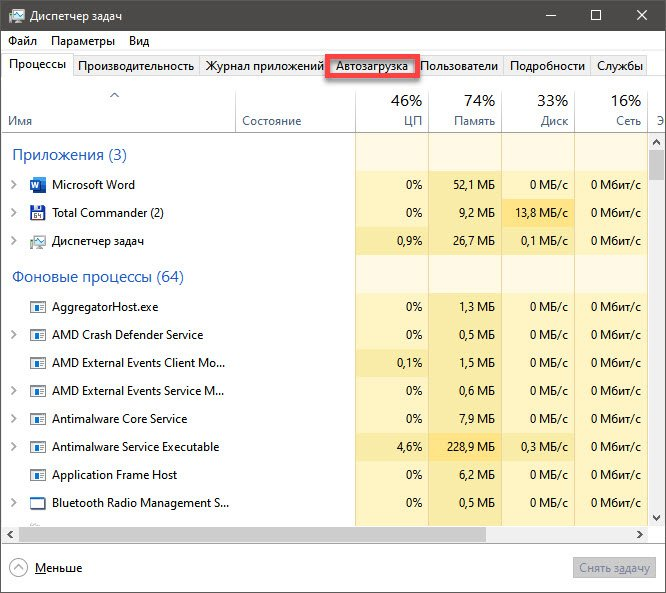Image resolution: width=666 pixels, height=593 pixels.
Task: Click the AMD Crash Defender Service icon
Action: (37, 335)
